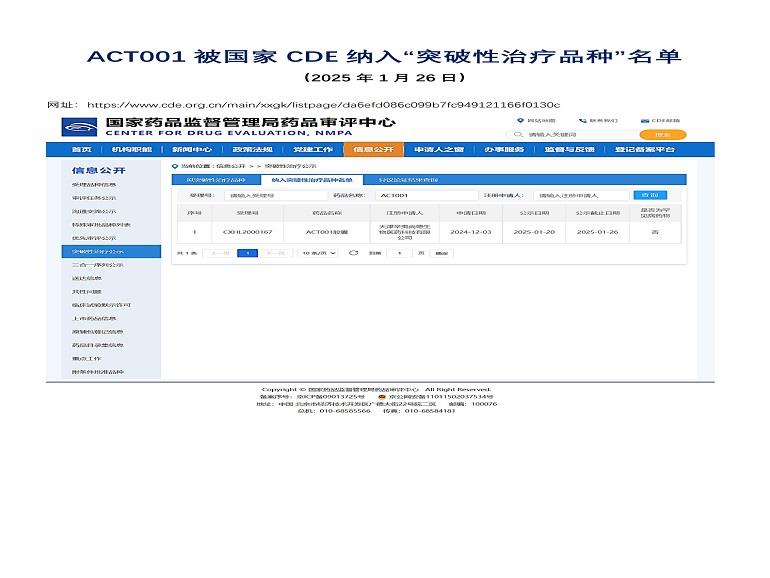
Task: Open the 登记备案平台 navigation item
Action: click(645, 149)
